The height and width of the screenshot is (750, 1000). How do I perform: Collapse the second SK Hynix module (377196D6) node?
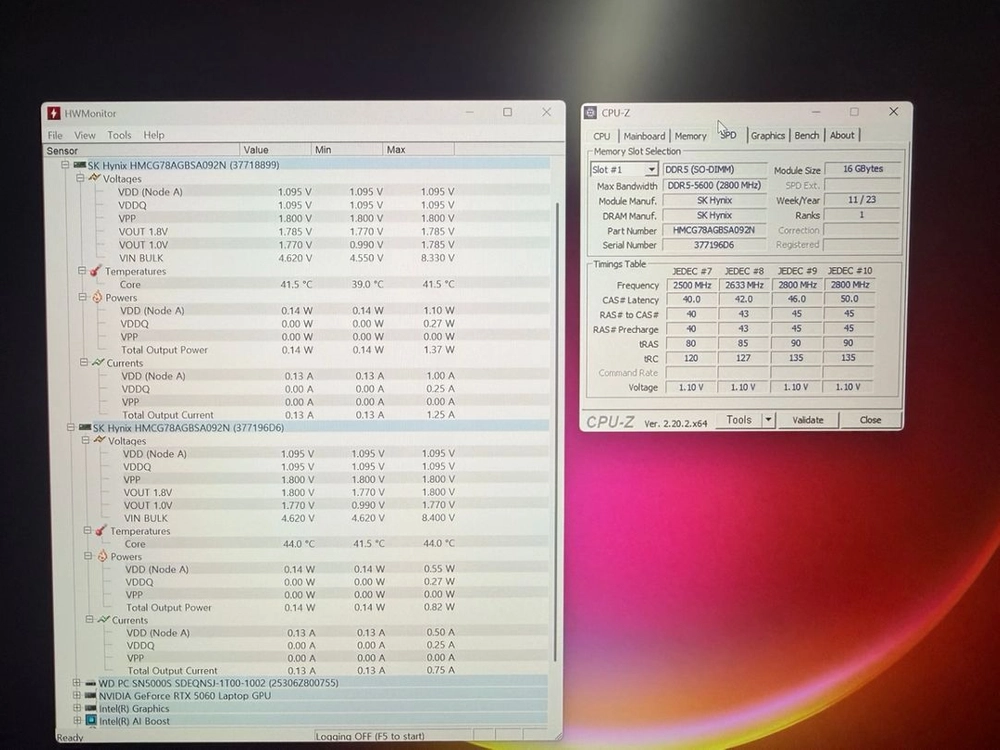[x=71, y=427]
